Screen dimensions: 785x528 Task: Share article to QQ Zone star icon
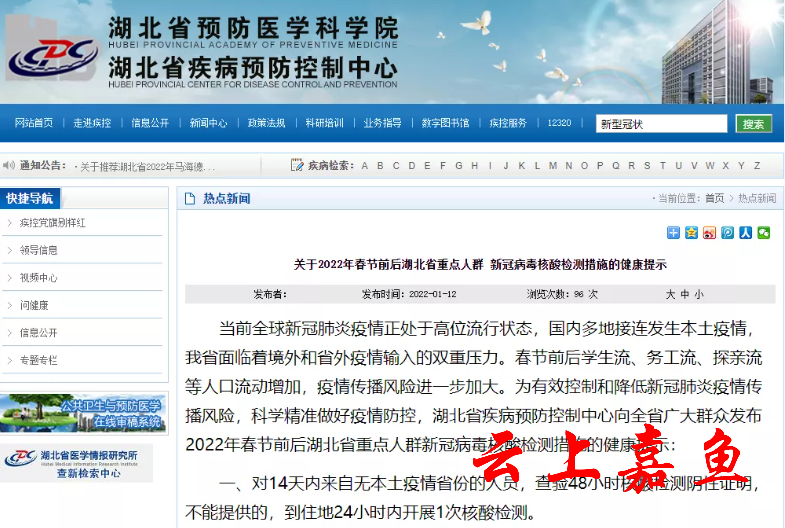pyautogui.click(x=691, y=232)
